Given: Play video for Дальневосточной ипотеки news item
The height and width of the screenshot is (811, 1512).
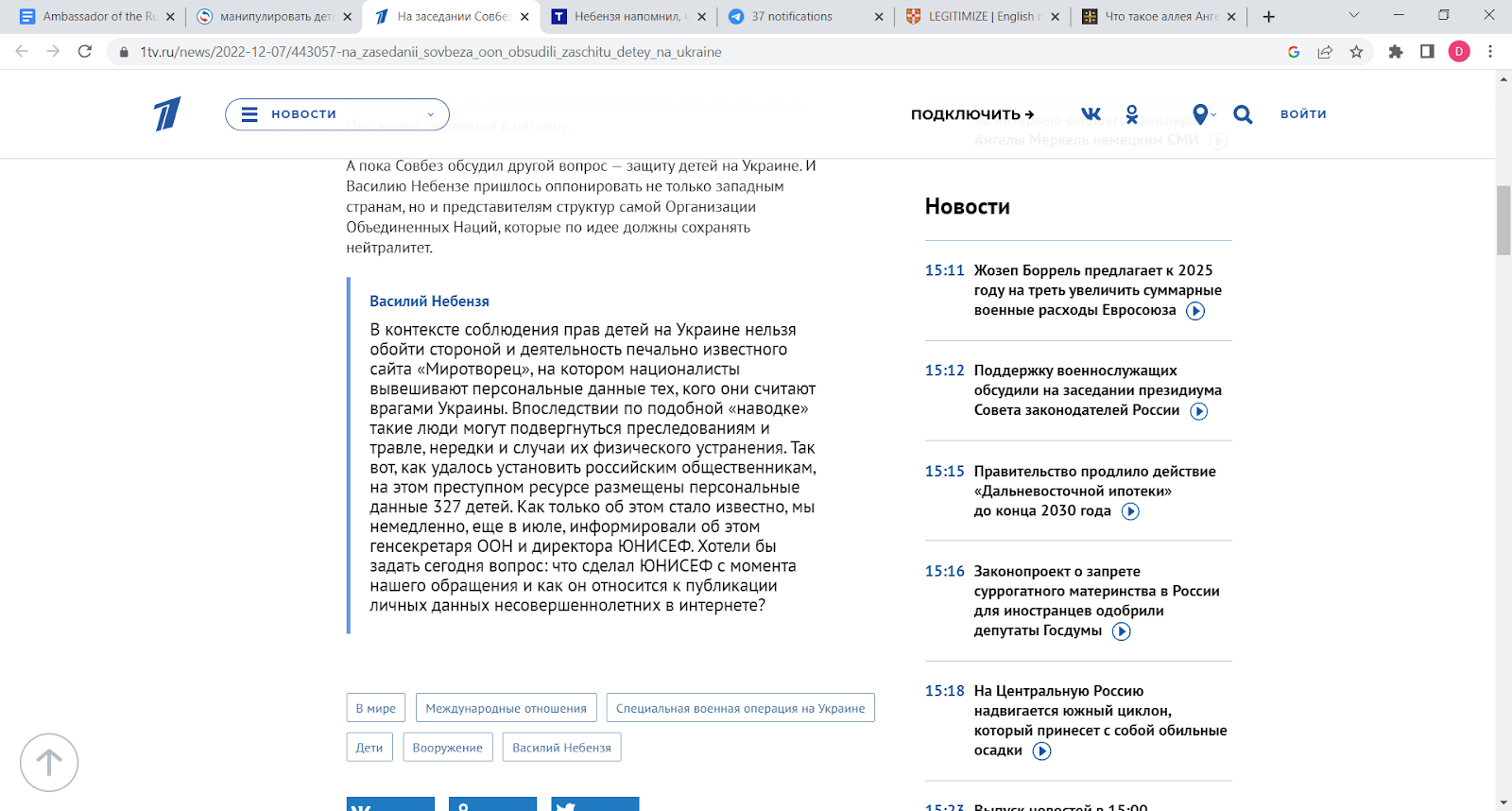Looking at the screenshot, I should pyautogui.click(x=1130, y=511).
